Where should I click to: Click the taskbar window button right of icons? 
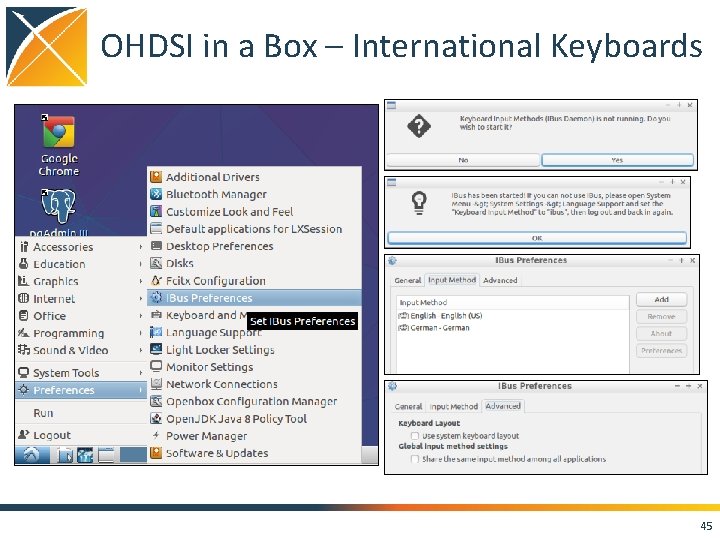(133, 455)
